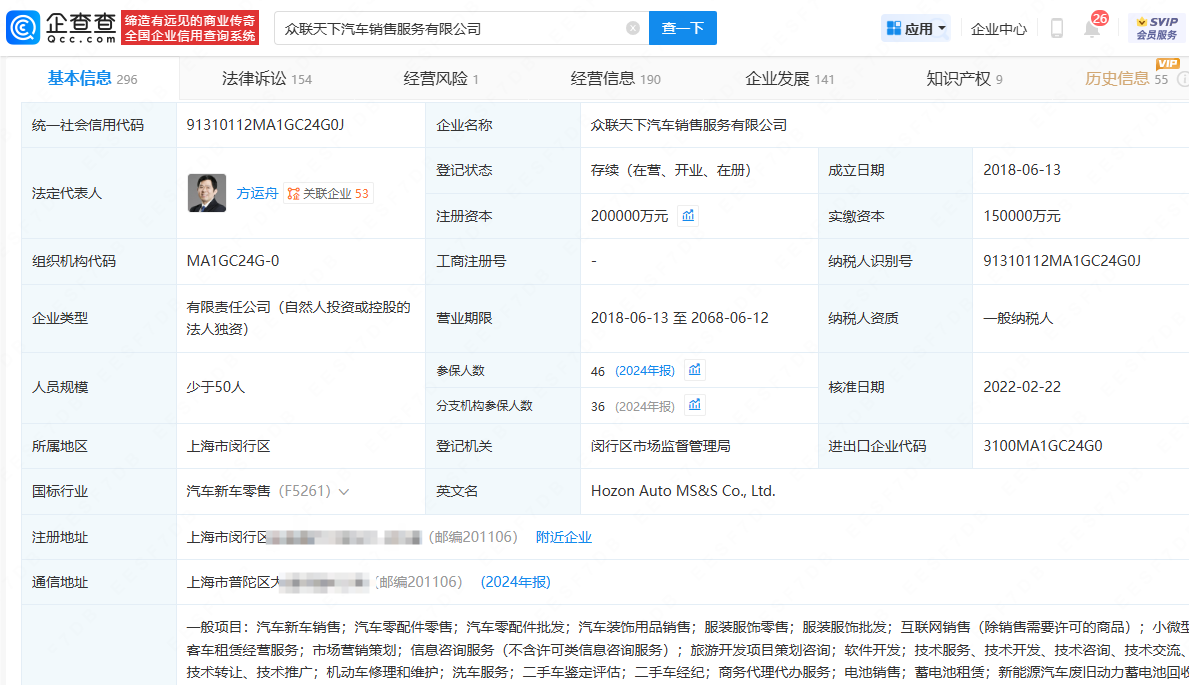Open notifications bell with 26 badge
The height and width of the screenshot is (685, 1189).
pos(1092,29)
